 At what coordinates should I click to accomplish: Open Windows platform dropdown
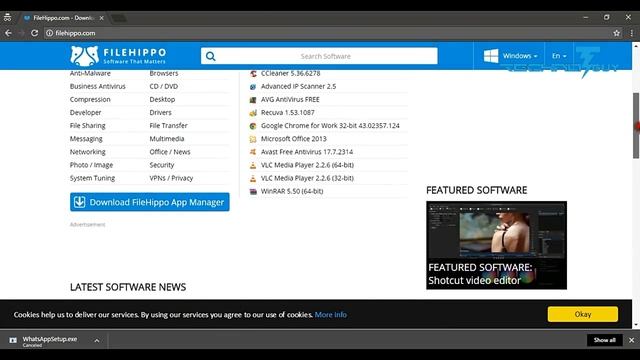[x=520, y=56]
